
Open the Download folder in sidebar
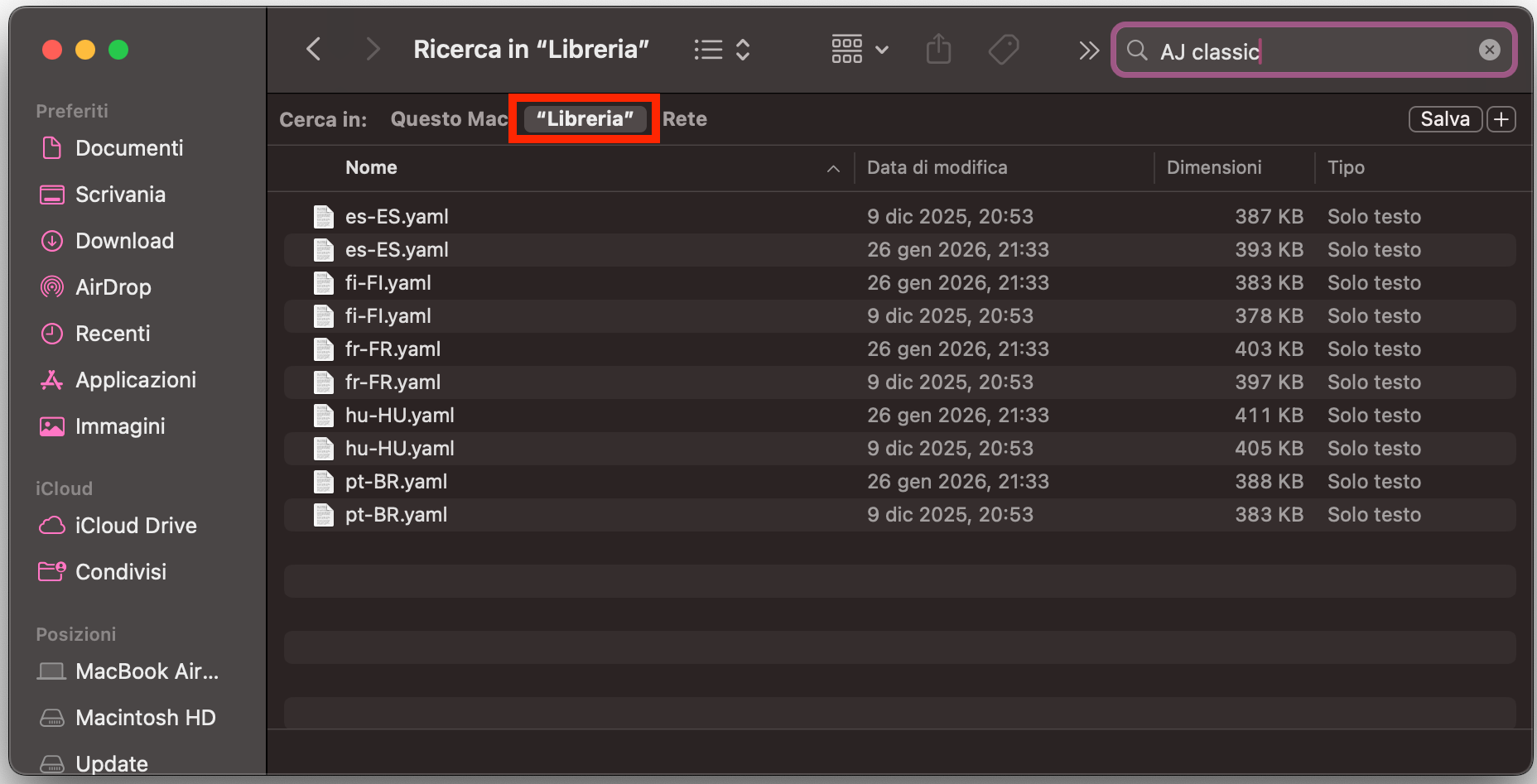124,241
